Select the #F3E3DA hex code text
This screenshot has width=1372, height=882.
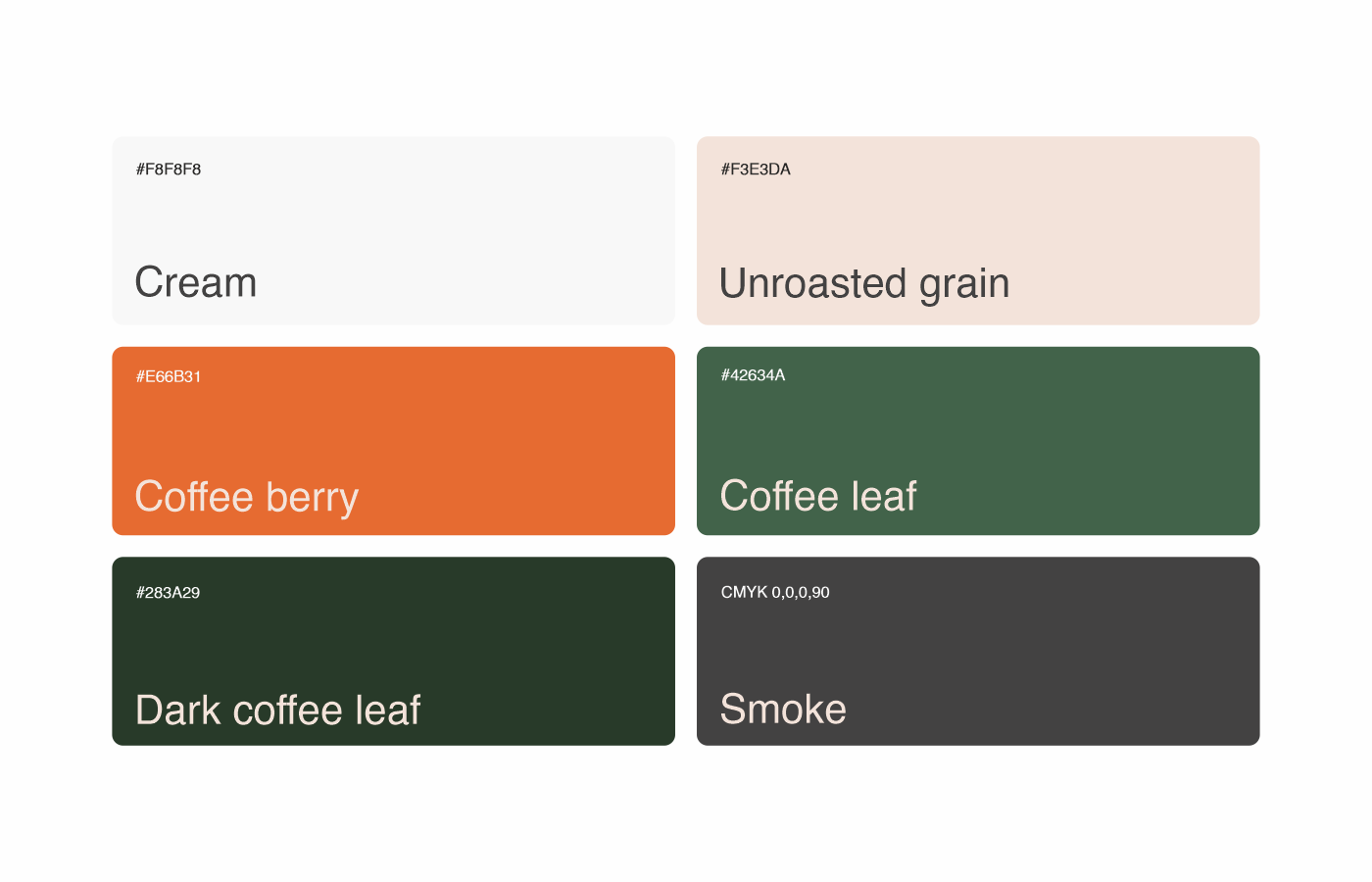(x=756, y=170)
